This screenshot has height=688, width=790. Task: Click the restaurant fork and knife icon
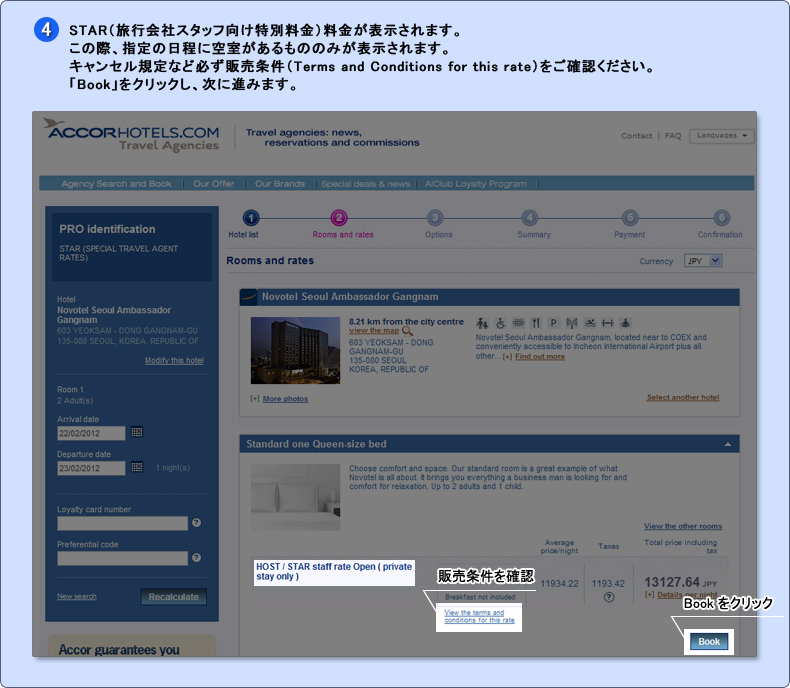click(536, 323)
